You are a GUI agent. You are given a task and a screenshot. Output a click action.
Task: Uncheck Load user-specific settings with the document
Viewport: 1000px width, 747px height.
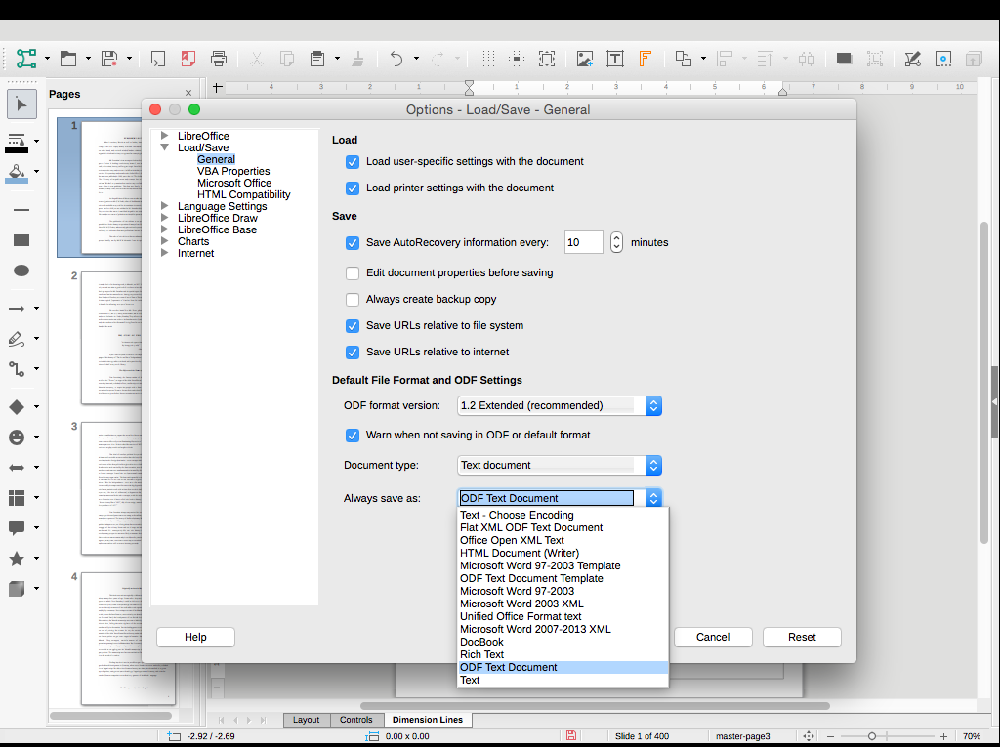(352, 162)
